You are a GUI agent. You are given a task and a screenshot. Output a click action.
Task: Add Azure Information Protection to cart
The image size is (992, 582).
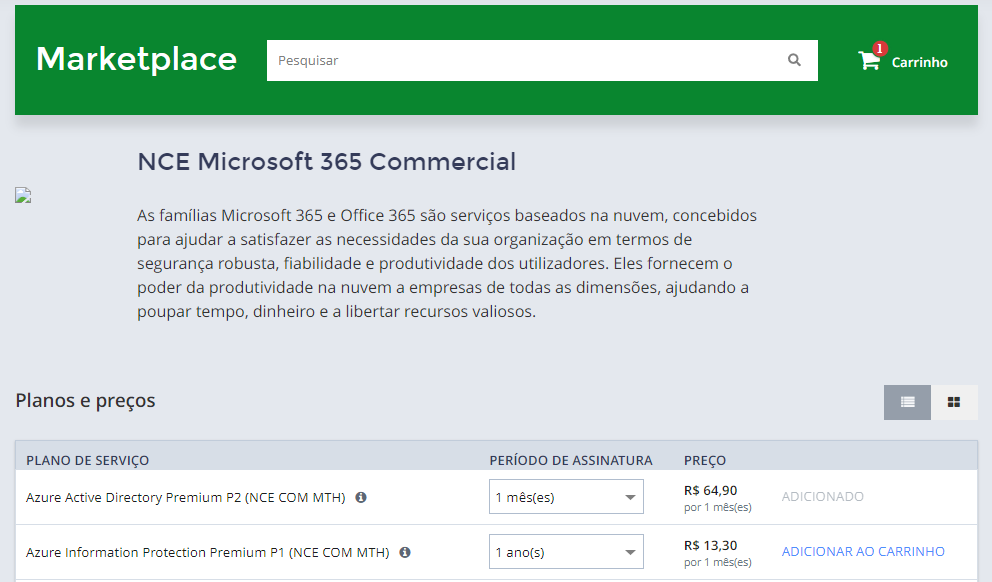coord(862,552)
